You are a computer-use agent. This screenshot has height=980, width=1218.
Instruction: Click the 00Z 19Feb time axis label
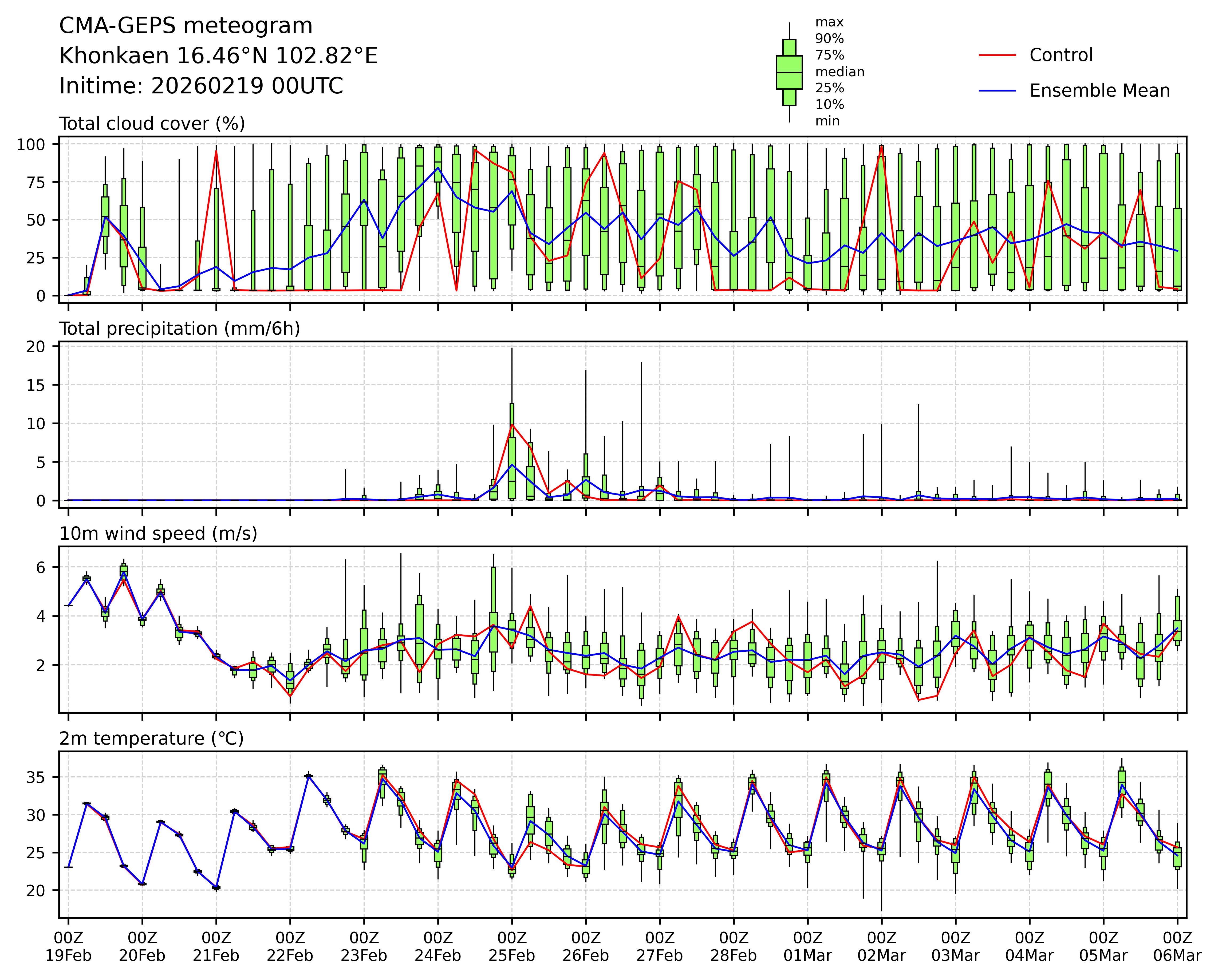[x=68, y=947]
